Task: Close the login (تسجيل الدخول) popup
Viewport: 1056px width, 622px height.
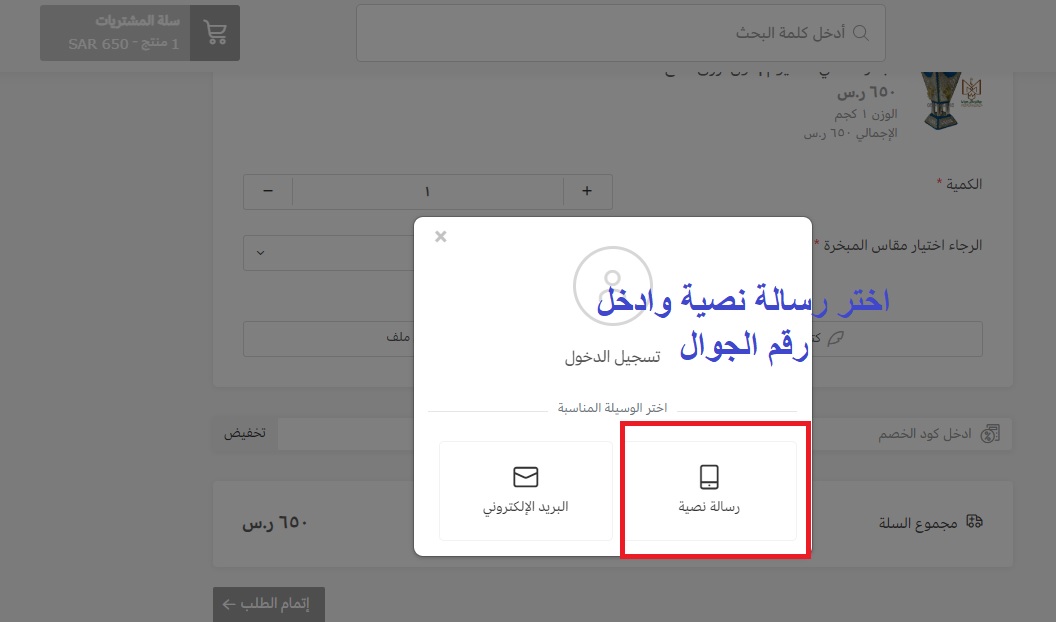Action: point(441,237)
